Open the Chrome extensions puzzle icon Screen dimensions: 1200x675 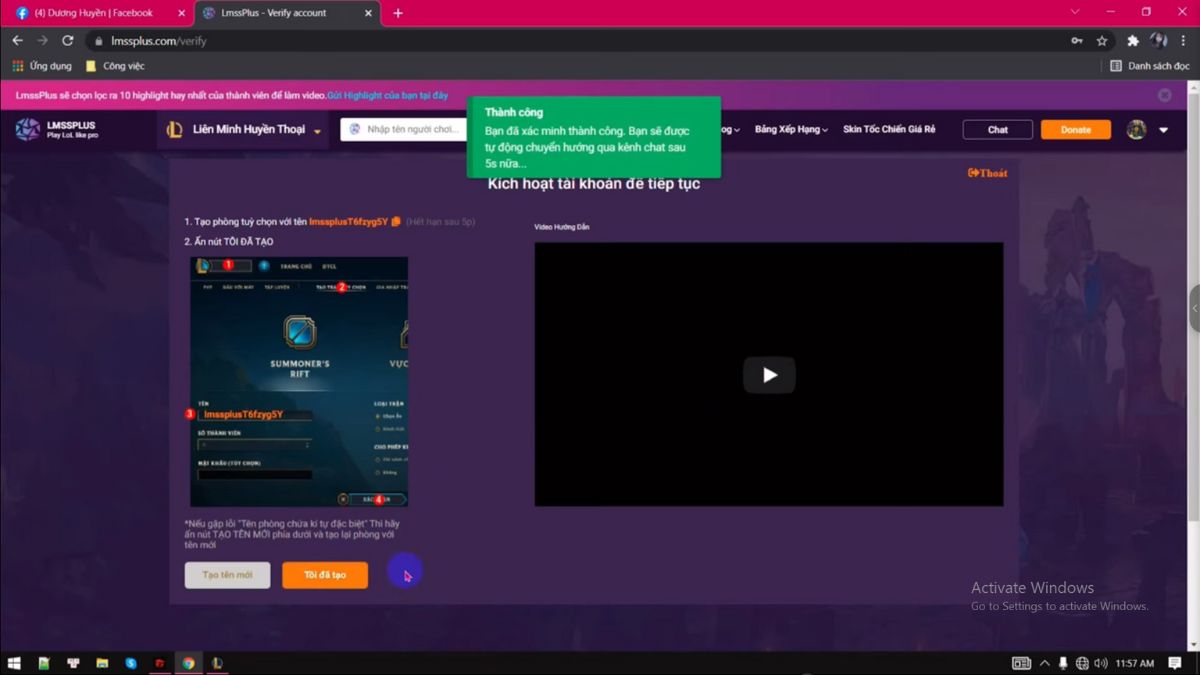click(1133, 41)
